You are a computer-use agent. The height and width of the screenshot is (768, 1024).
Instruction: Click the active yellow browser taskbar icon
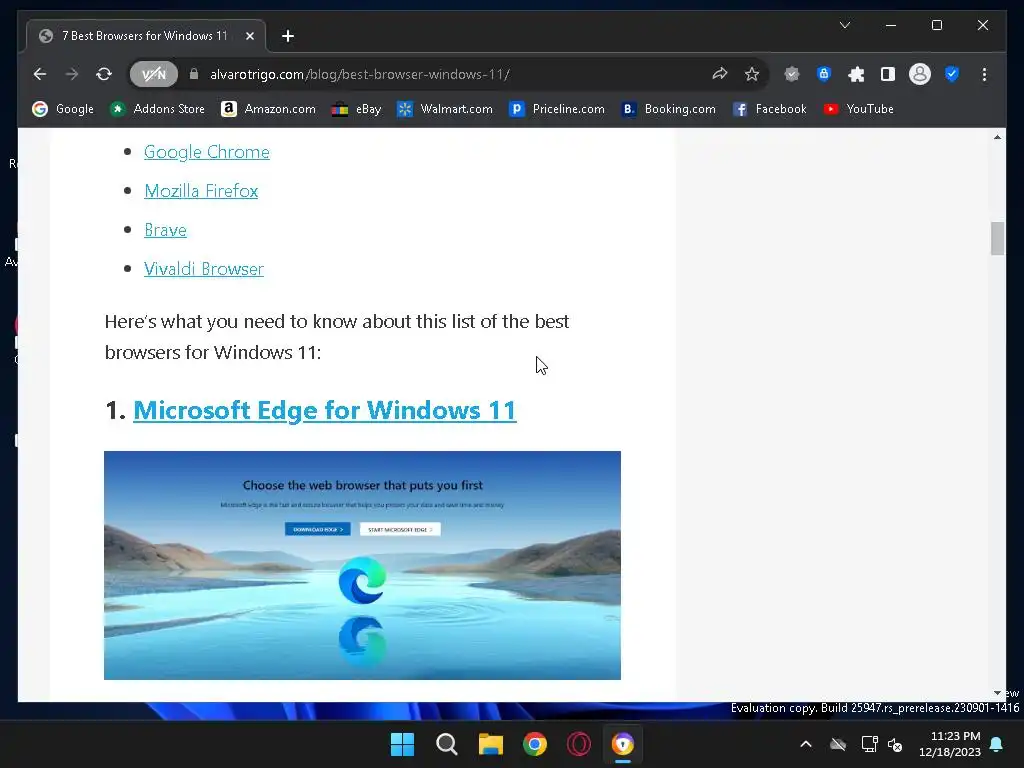point(623,744)
